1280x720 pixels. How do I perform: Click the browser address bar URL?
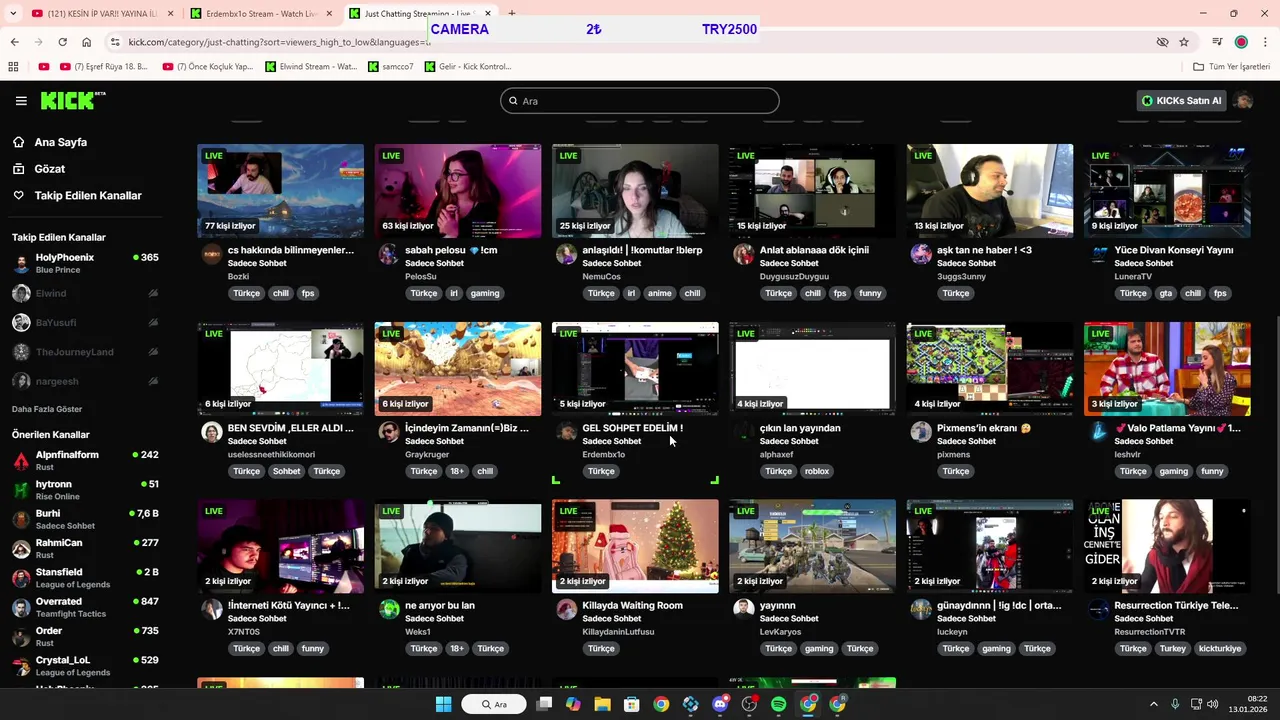click(x=278, y=42)
